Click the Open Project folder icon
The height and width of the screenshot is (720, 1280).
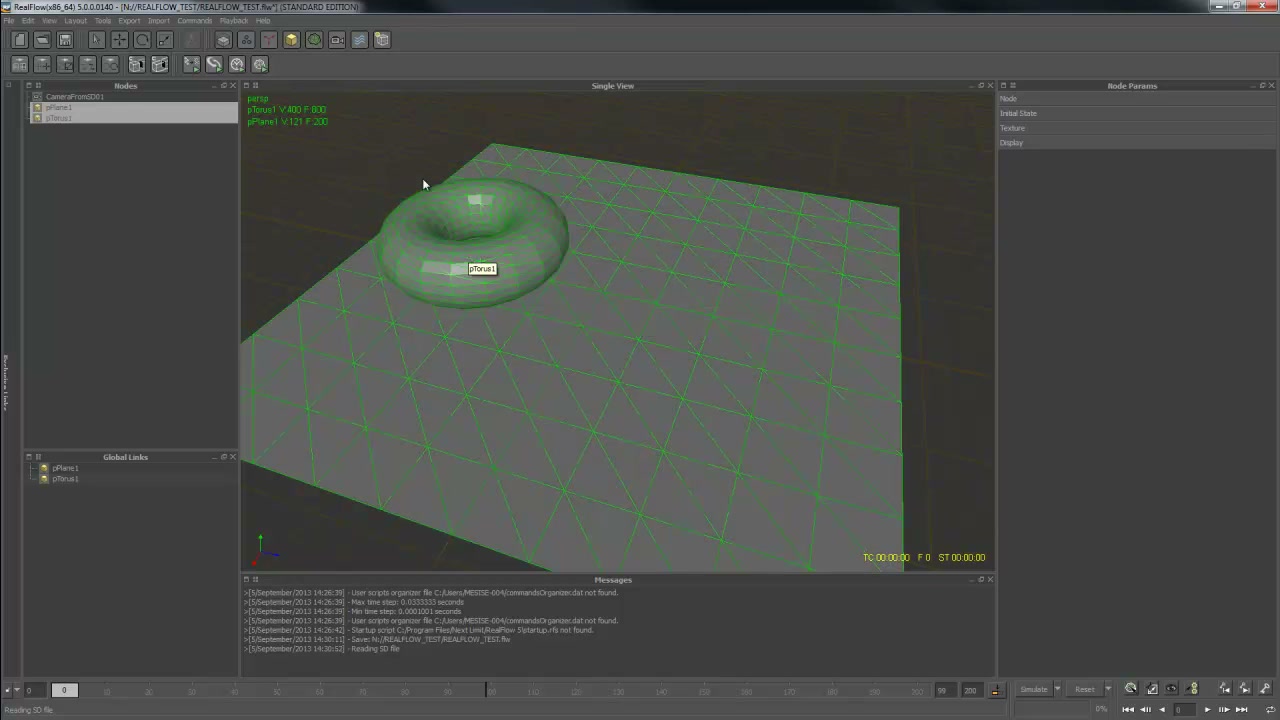click(x=42, y=40)
